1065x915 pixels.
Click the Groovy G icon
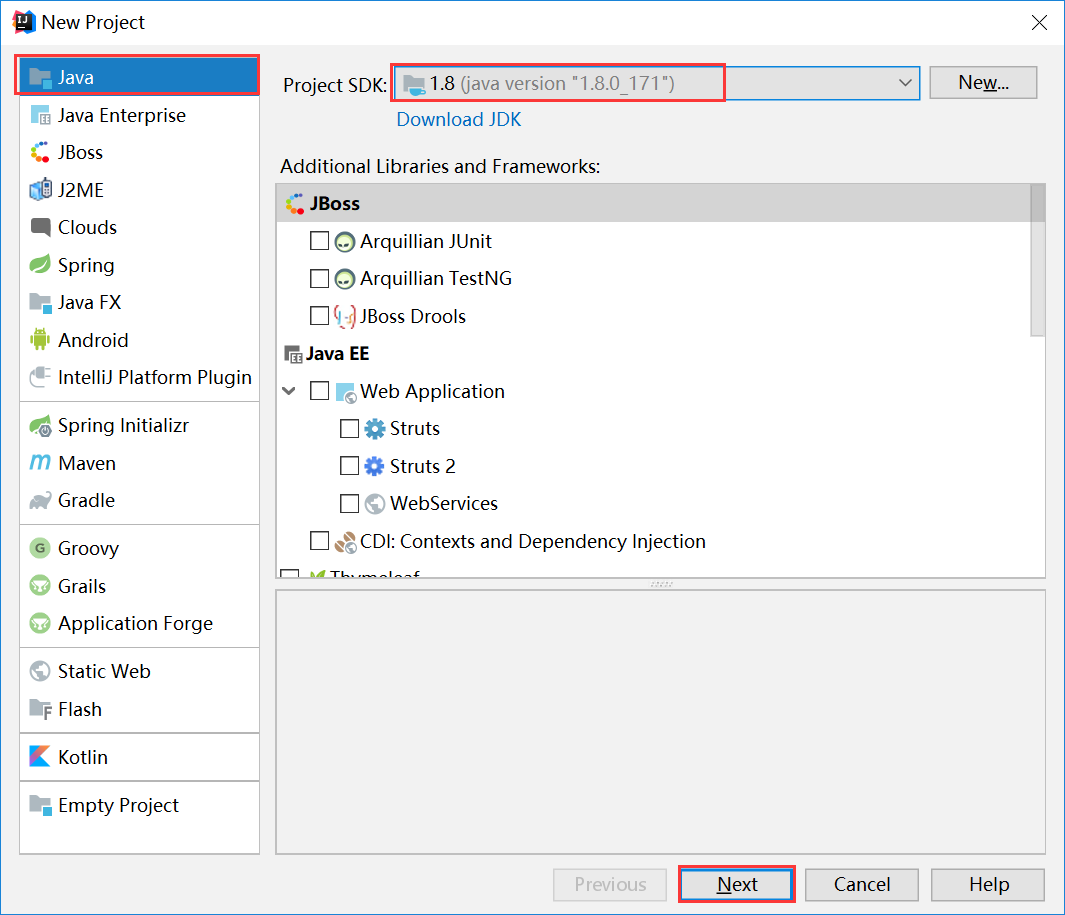[x=40, y=548]
